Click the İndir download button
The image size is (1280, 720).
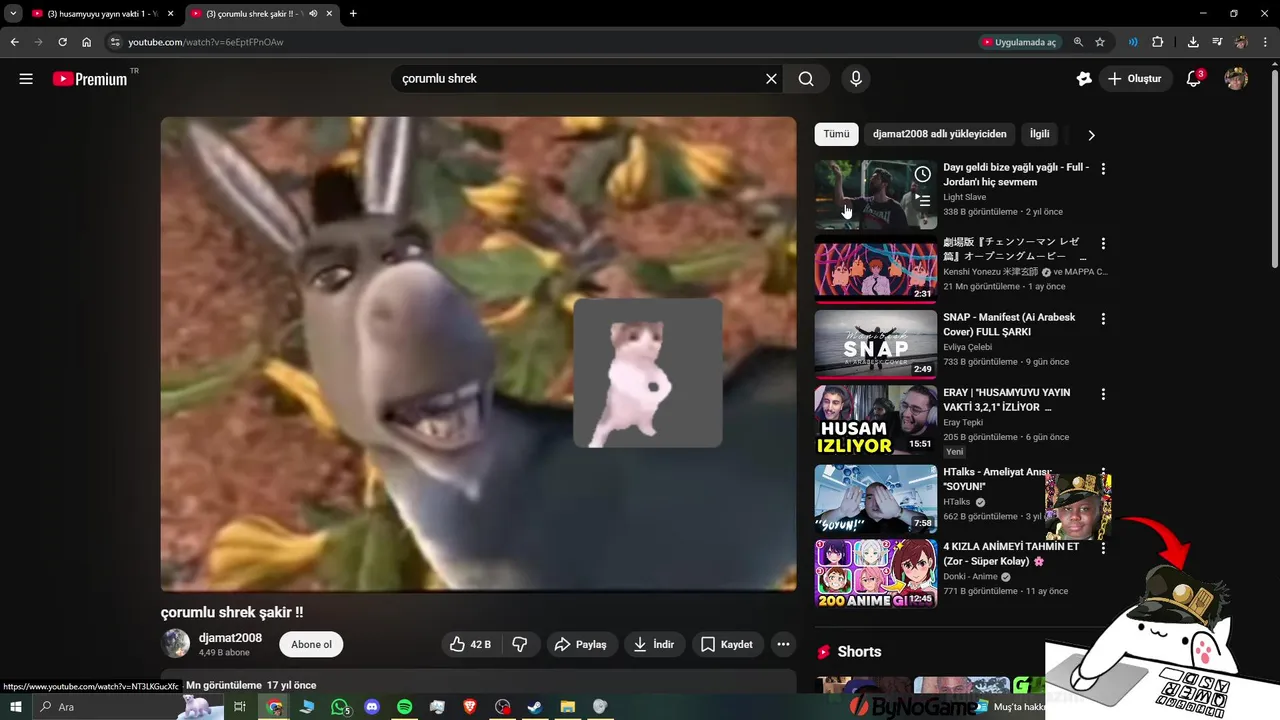click(x=654, y=644)
